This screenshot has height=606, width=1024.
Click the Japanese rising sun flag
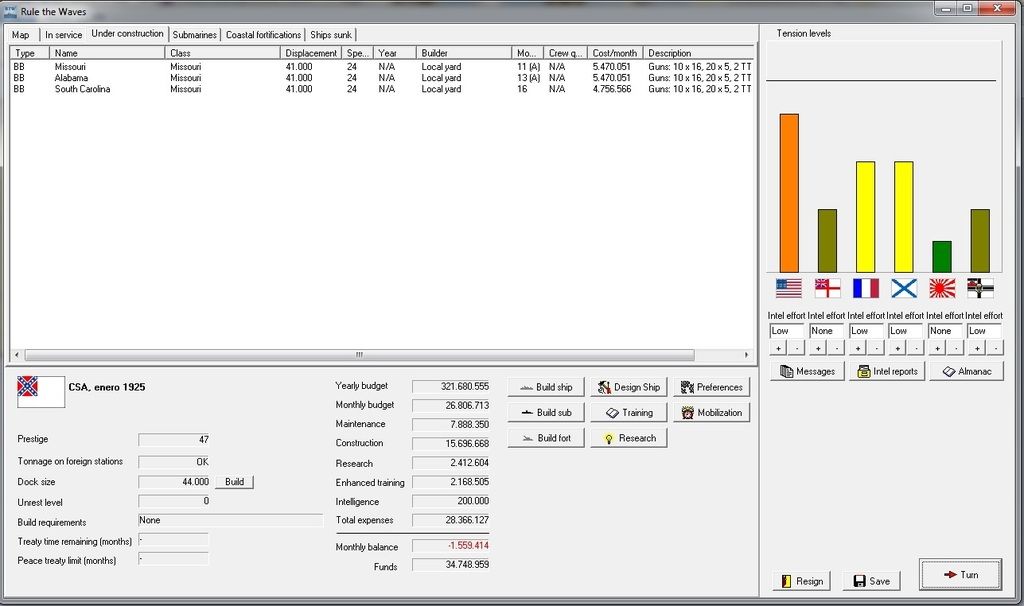tap(942, 288)
